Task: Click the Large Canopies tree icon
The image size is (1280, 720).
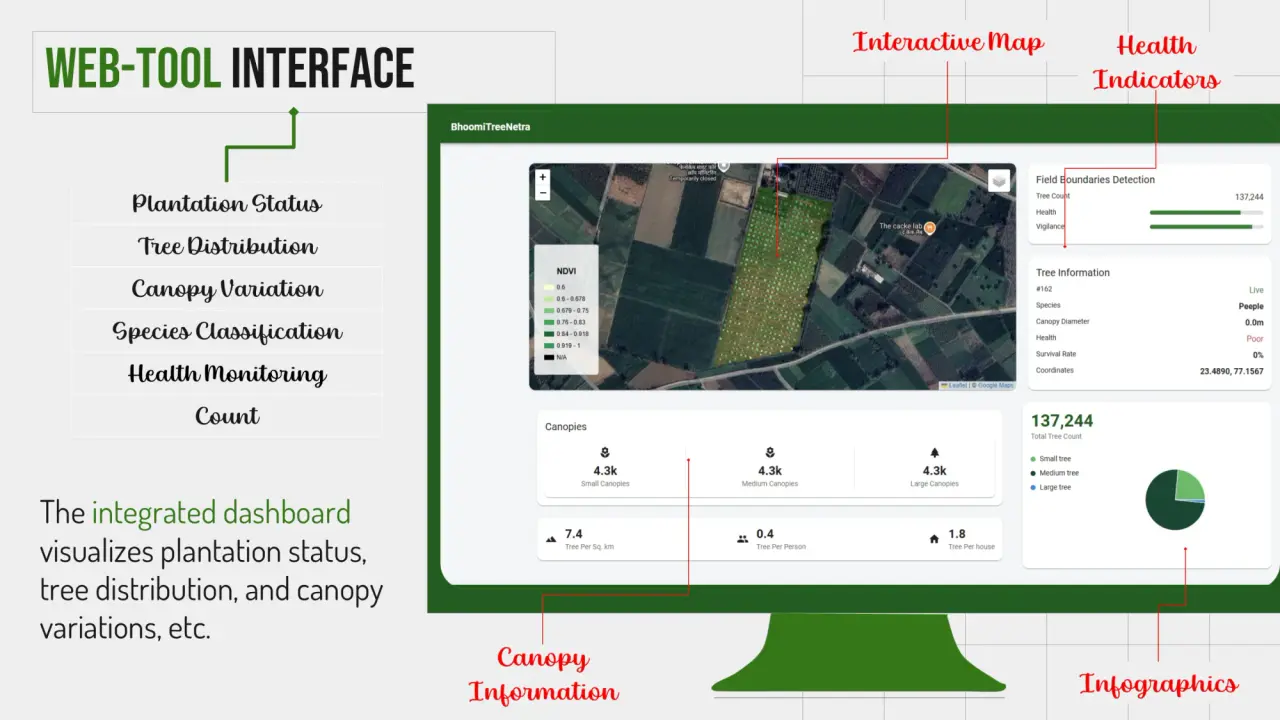Action: pyautogui.click(x=935, y=453)
